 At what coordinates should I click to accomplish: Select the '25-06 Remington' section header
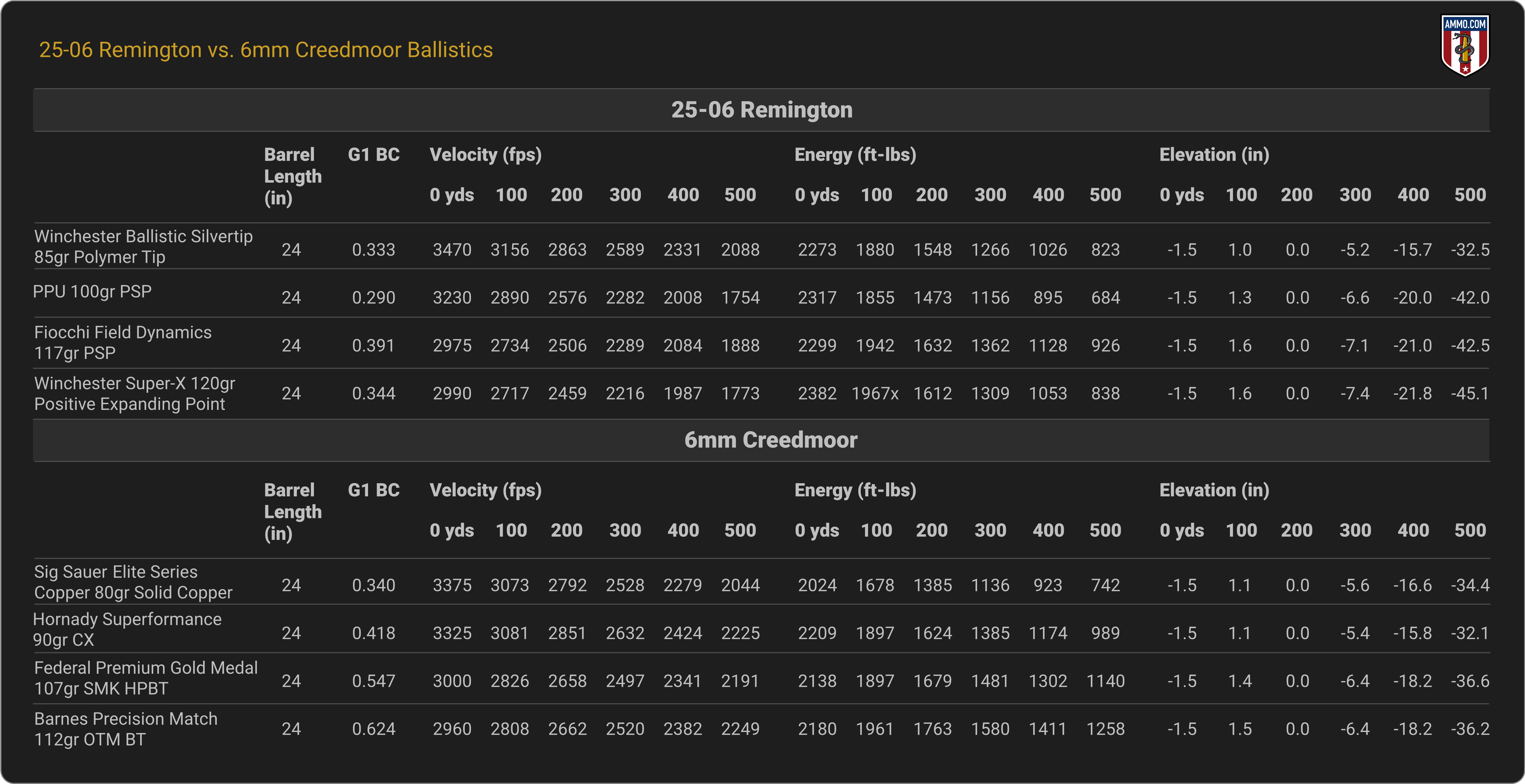(x=761, y=110)
